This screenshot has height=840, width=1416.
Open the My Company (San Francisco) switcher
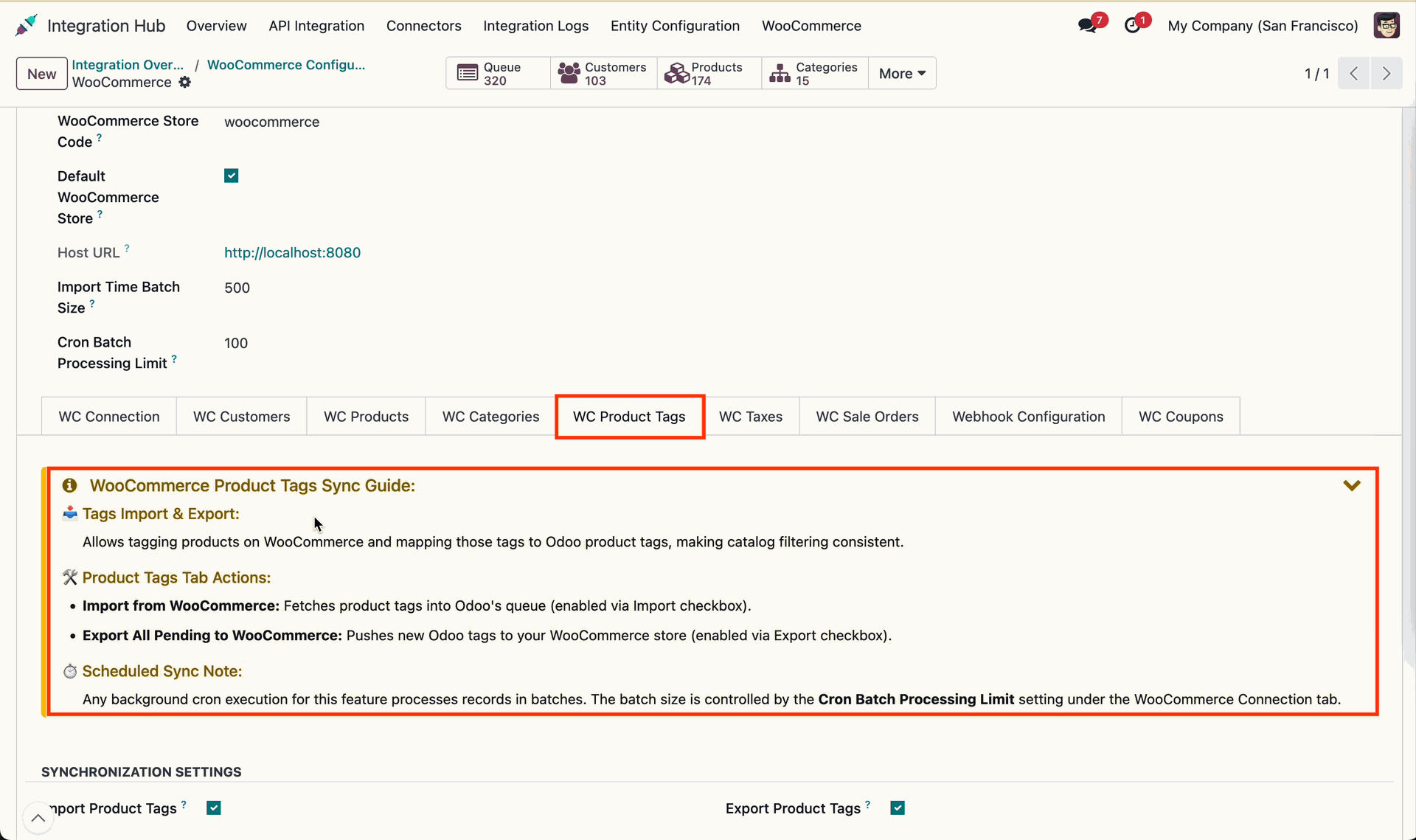[1263, 26]
